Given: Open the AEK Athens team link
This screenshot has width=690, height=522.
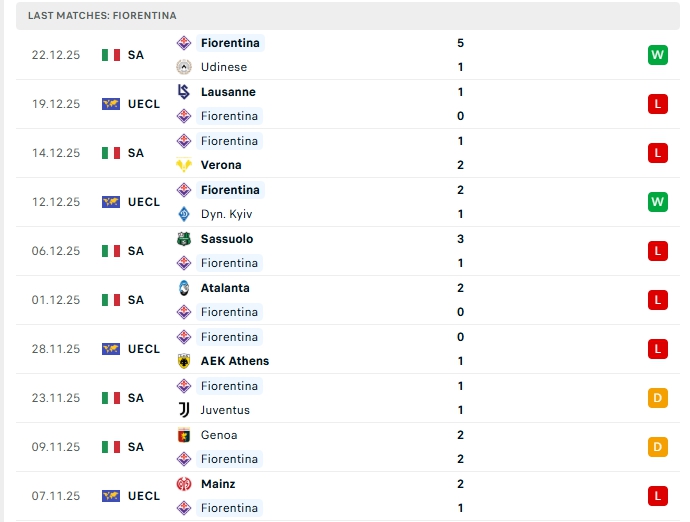Looking at the screenshot, I should point(234,361).
